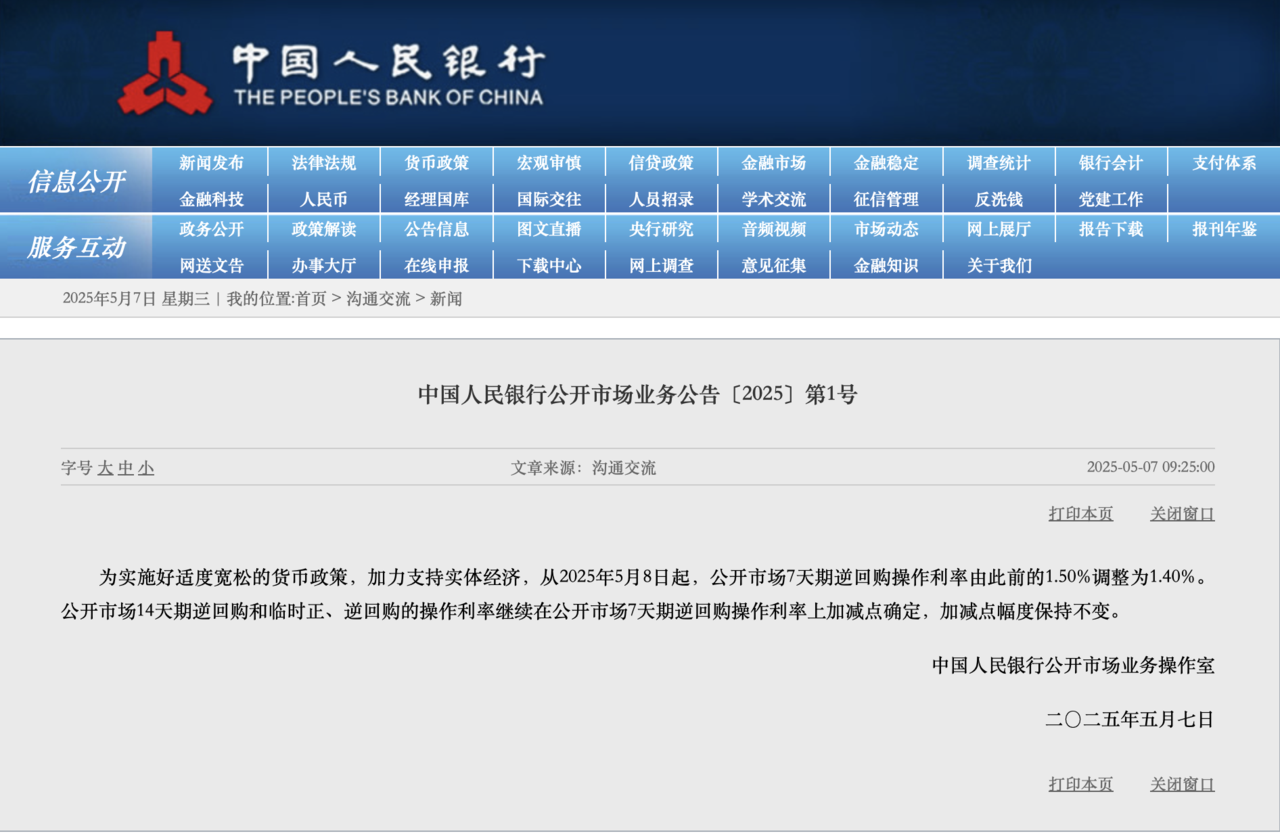This screenshot has height=840, width=1280.
Task: Click the 服务互动 section header
Action: [76, 247]
